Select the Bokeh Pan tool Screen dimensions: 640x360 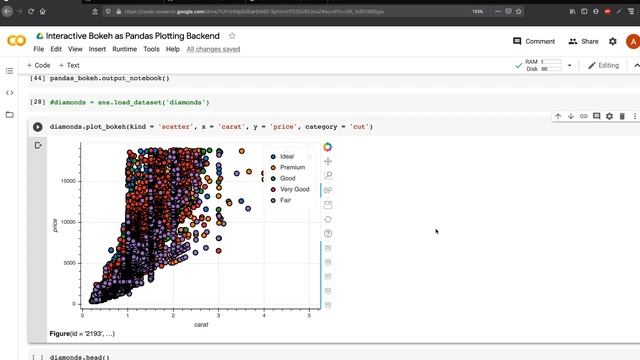328,161
